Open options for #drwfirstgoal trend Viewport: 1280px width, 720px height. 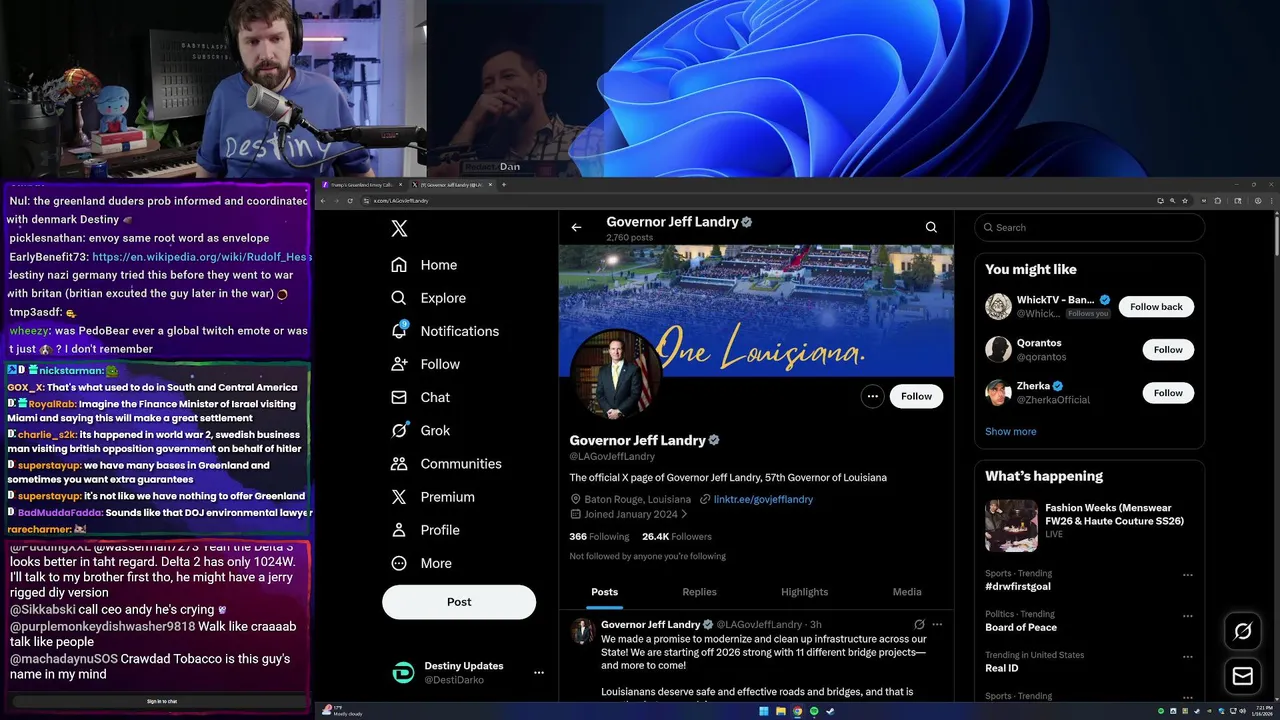[1188, 575]
